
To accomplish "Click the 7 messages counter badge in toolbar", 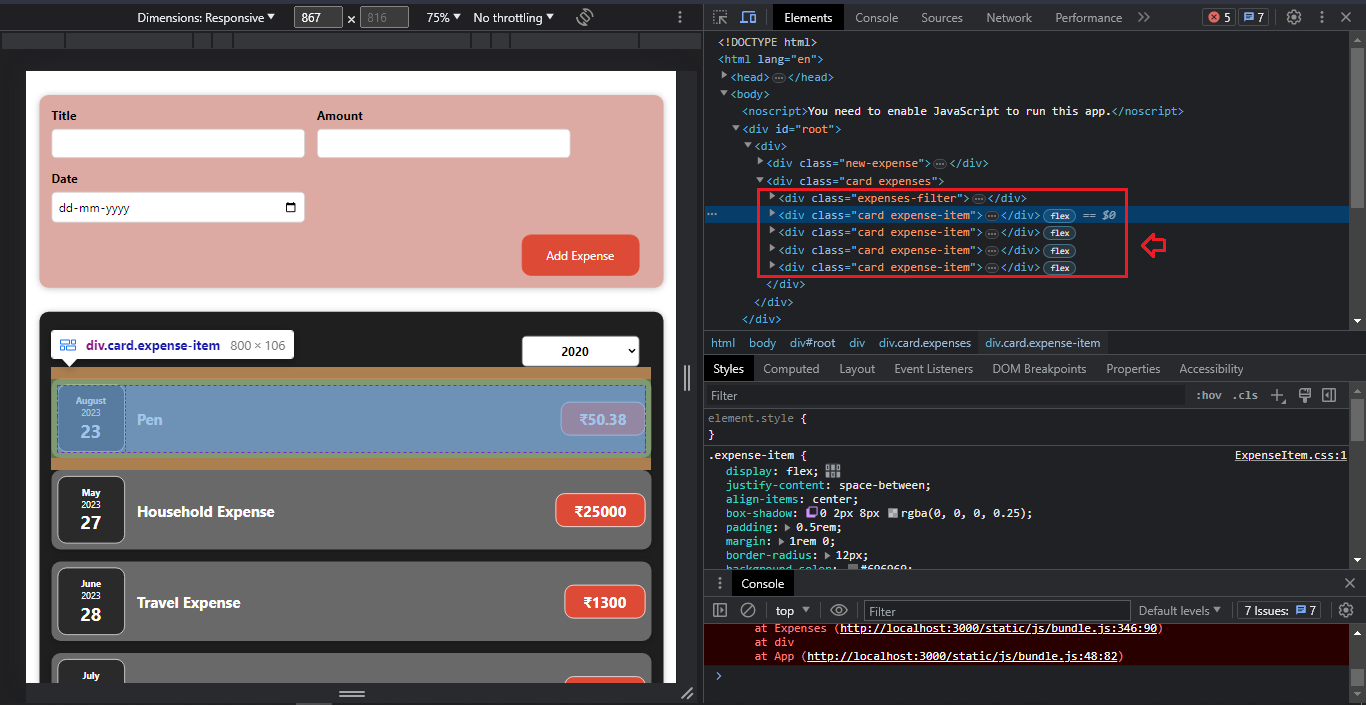I will point(1253,17).
